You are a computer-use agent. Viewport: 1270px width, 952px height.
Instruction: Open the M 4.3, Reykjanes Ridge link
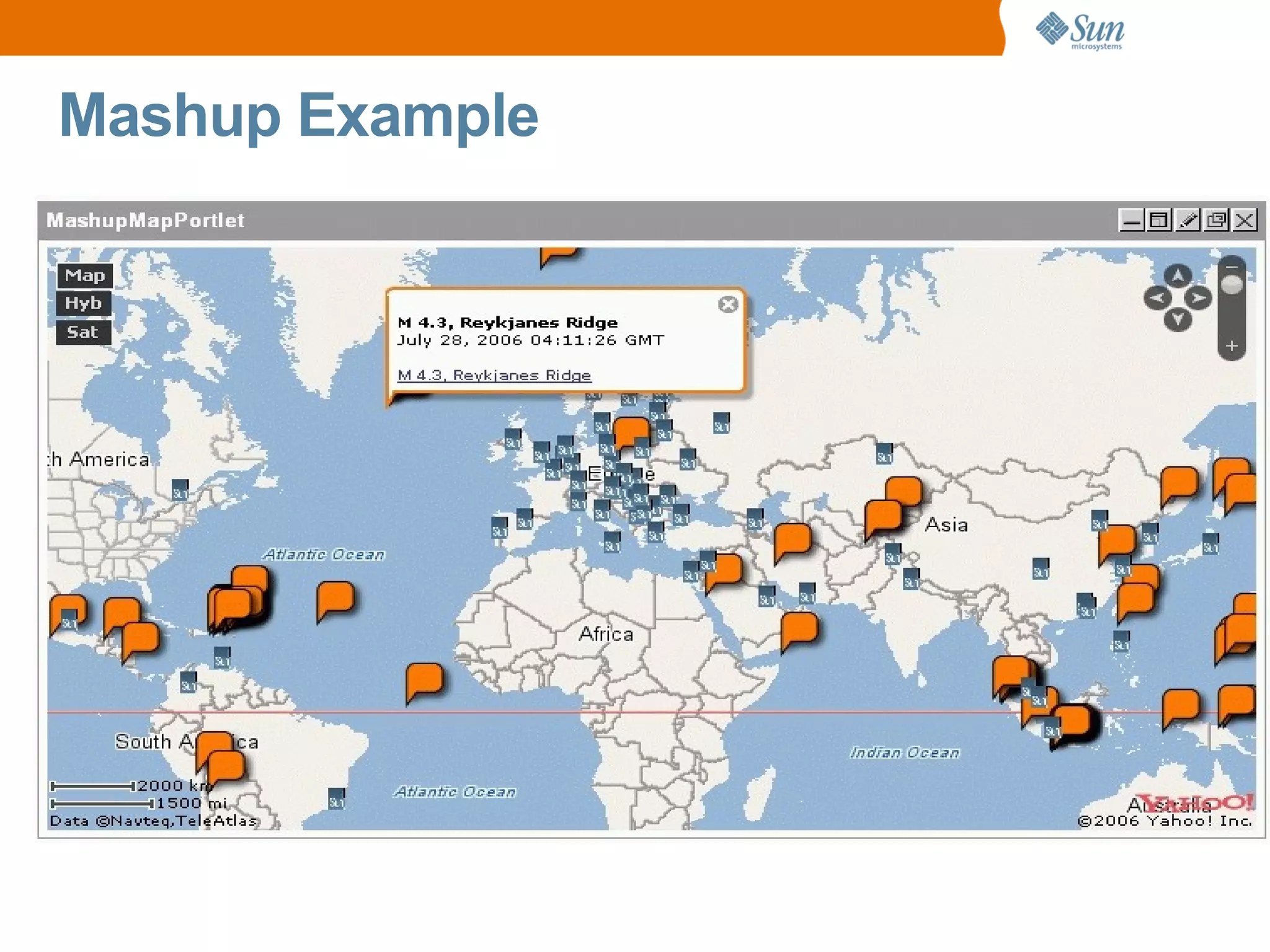[494, 375]
